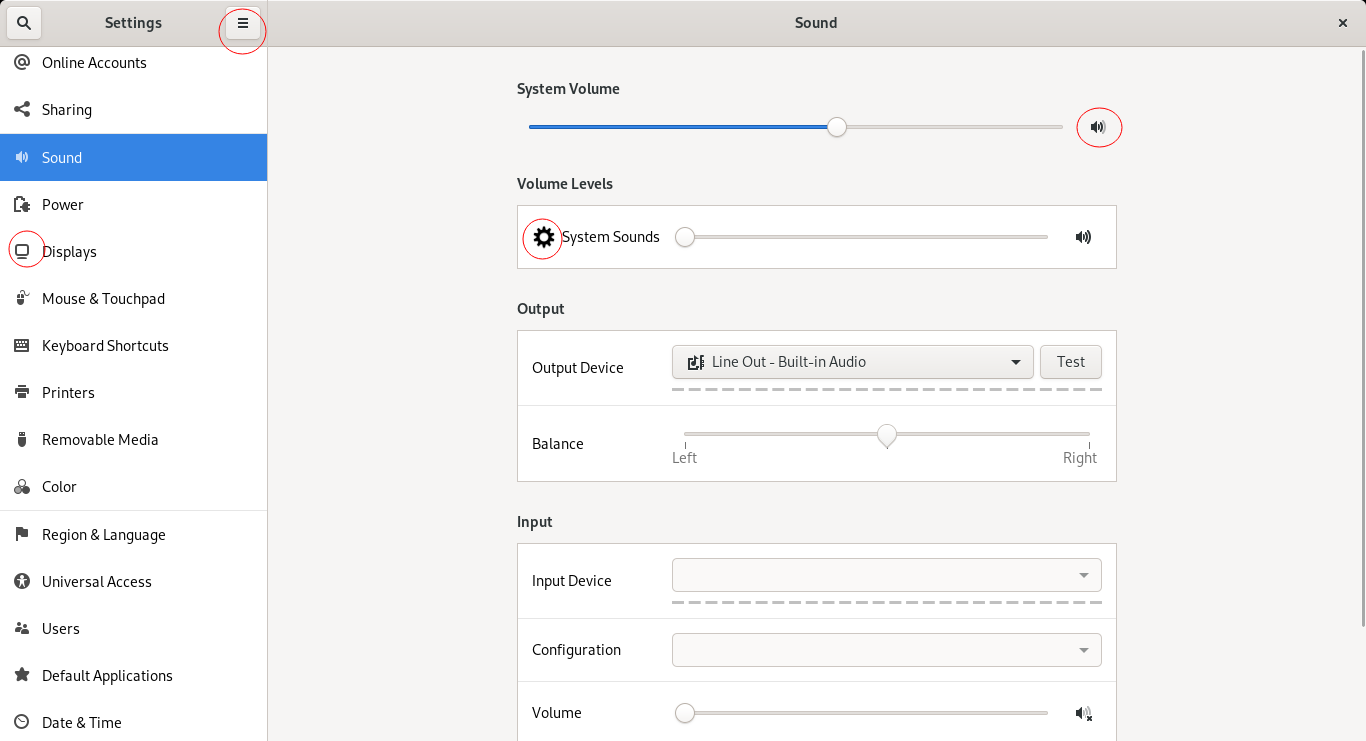Screen dimensions: 1366x741
Task: Mute System Volume via speaker icon
Action: coord(1098,127)
